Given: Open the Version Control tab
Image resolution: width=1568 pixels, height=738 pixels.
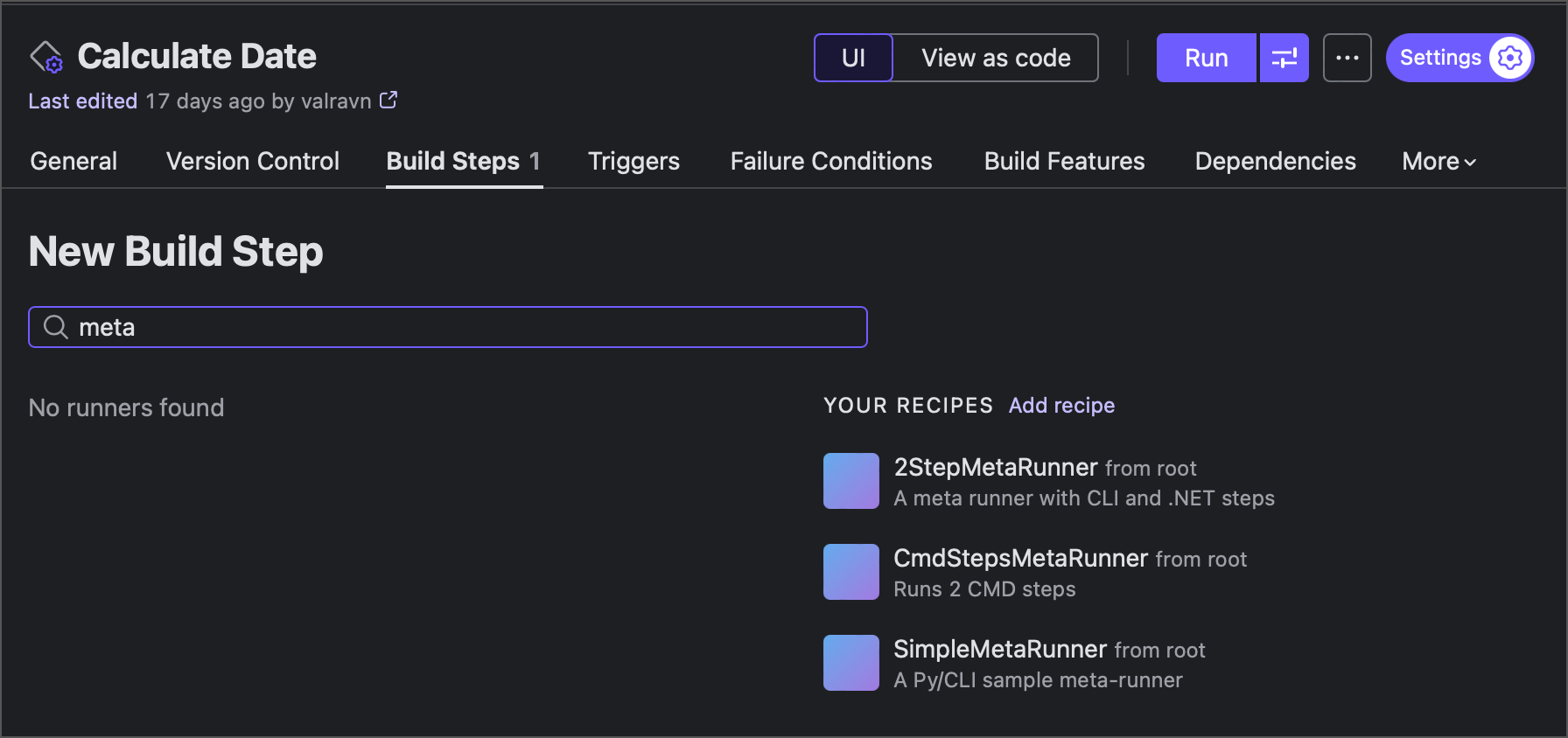Looking at the screenshot, I should [252, 161].
